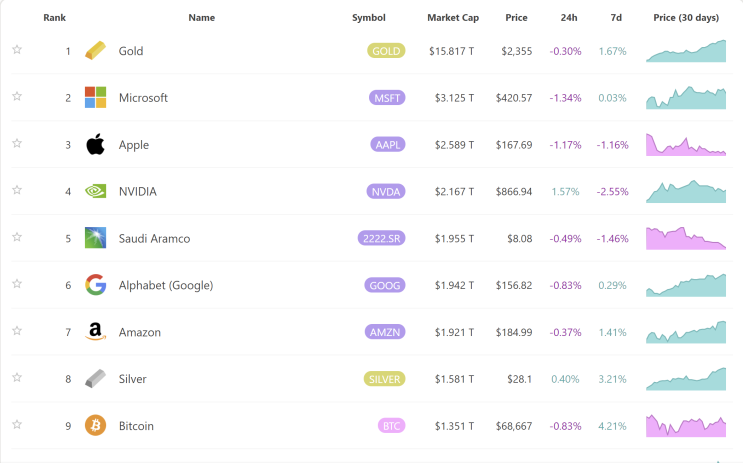This screenshot has width=743, height=463.
Task: Click the NVIDIA logo icon
Action: (x=95, y=191)
